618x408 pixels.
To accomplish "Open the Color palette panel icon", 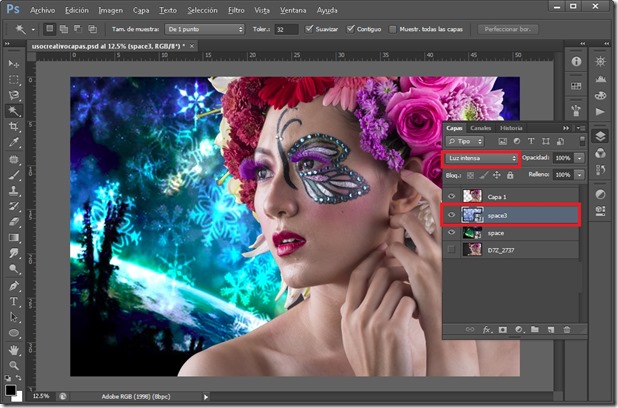I will click(601, 95).
